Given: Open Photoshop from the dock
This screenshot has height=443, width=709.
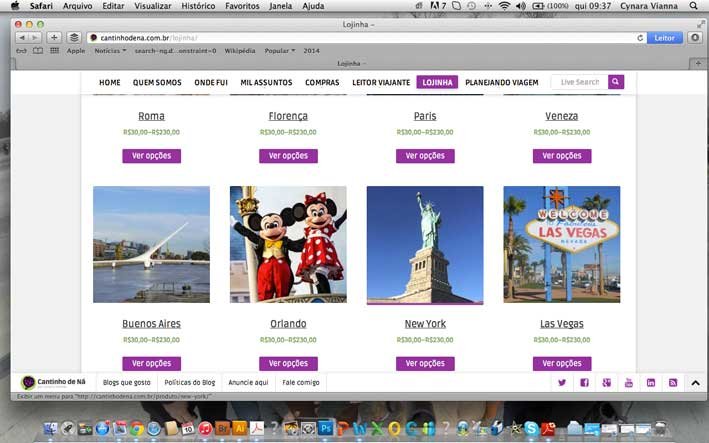Looking at the screenshot, I should click(x=325, y=428).
